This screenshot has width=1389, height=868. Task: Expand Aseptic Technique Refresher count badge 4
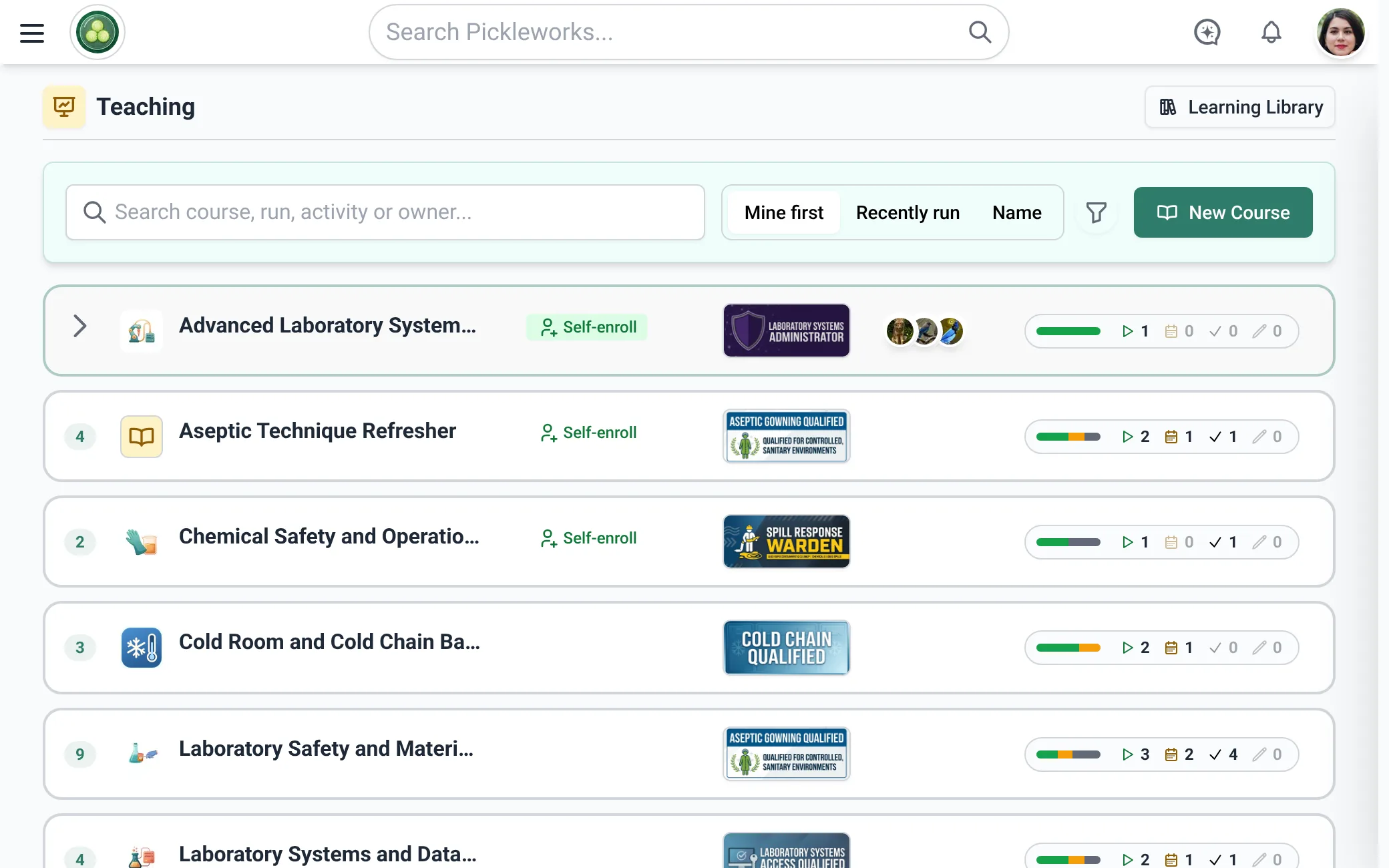(x=80, y=437)
